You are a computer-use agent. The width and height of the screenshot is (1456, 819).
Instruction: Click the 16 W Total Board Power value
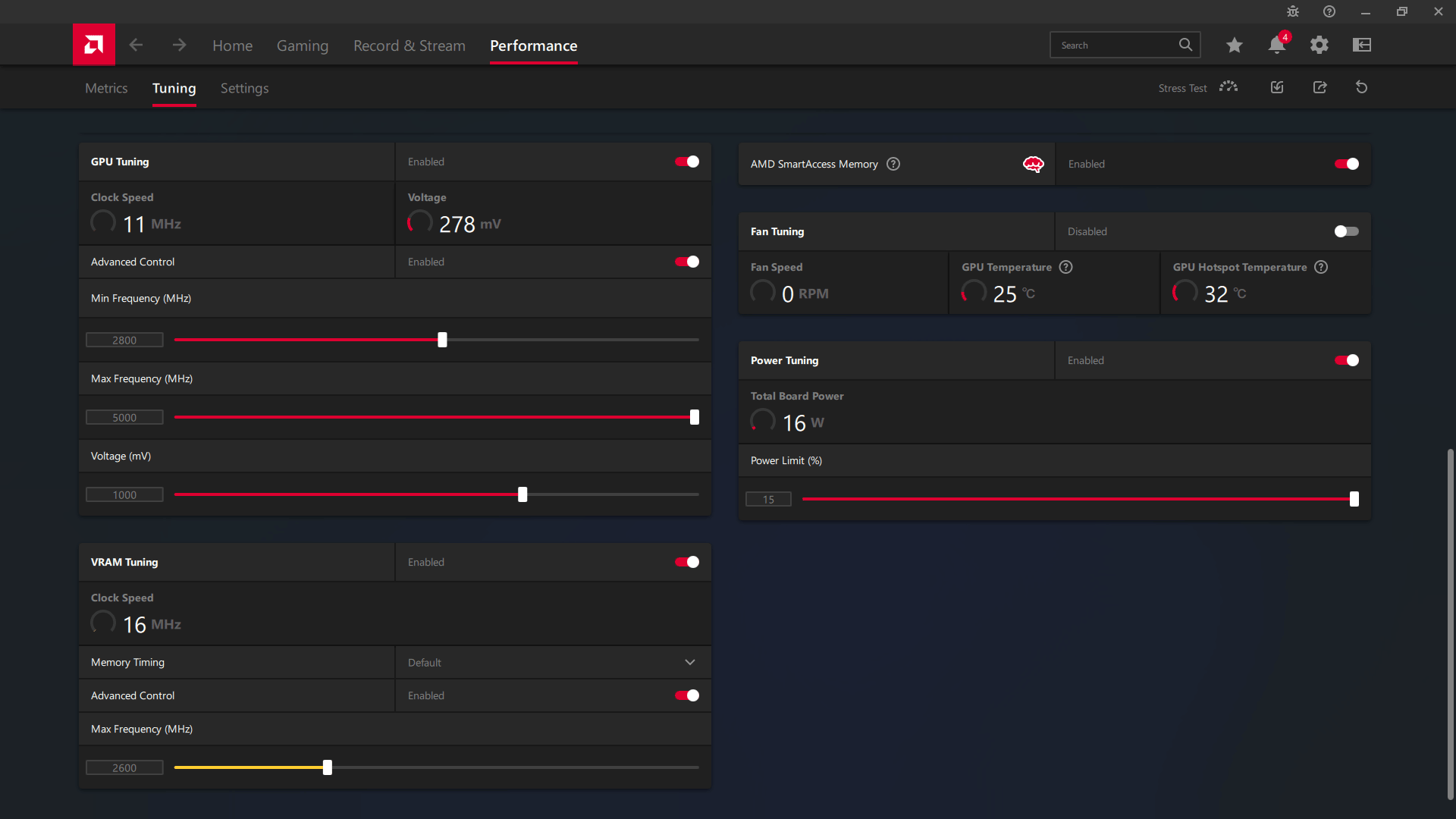tap(803, 422)
